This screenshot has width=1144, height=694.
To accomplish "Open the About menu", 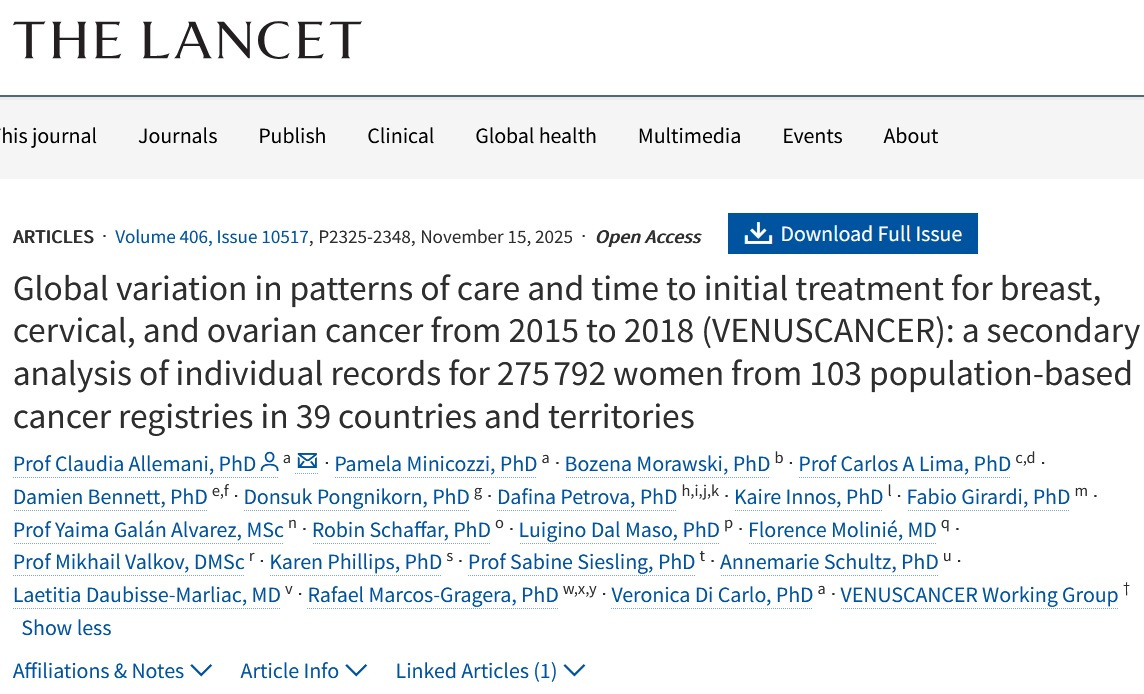I will point(911,136).
